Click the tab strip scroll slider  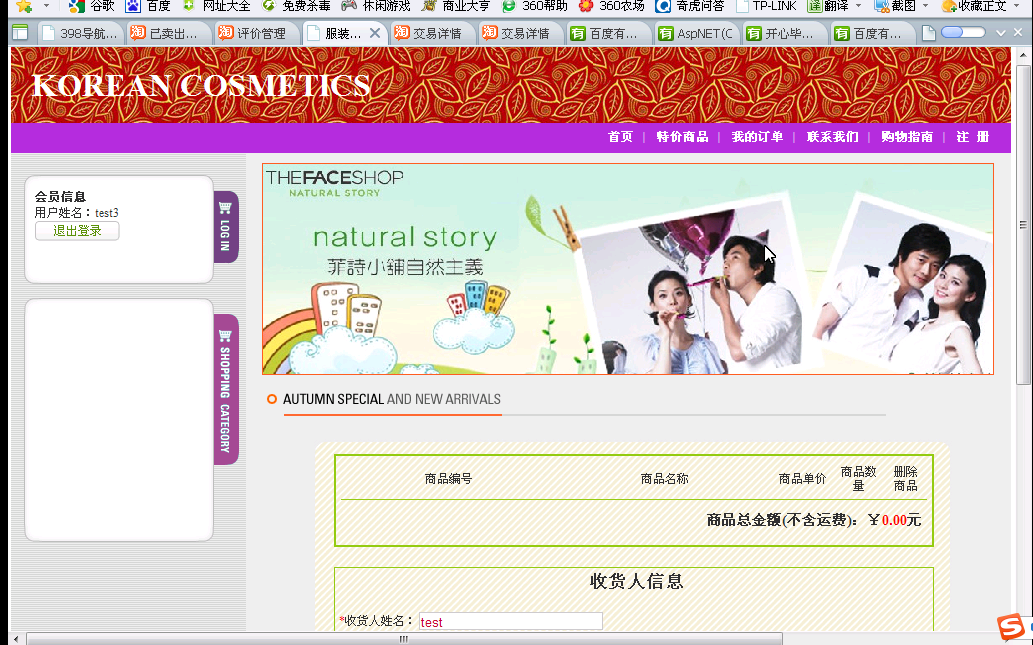pyautogui.click(x=963, y=32)
